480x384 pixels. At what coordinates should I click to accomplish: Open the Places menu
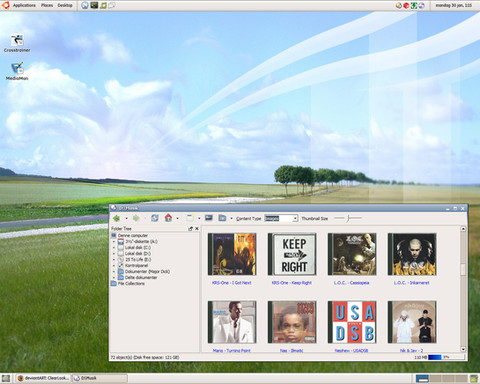coord(47,5)
